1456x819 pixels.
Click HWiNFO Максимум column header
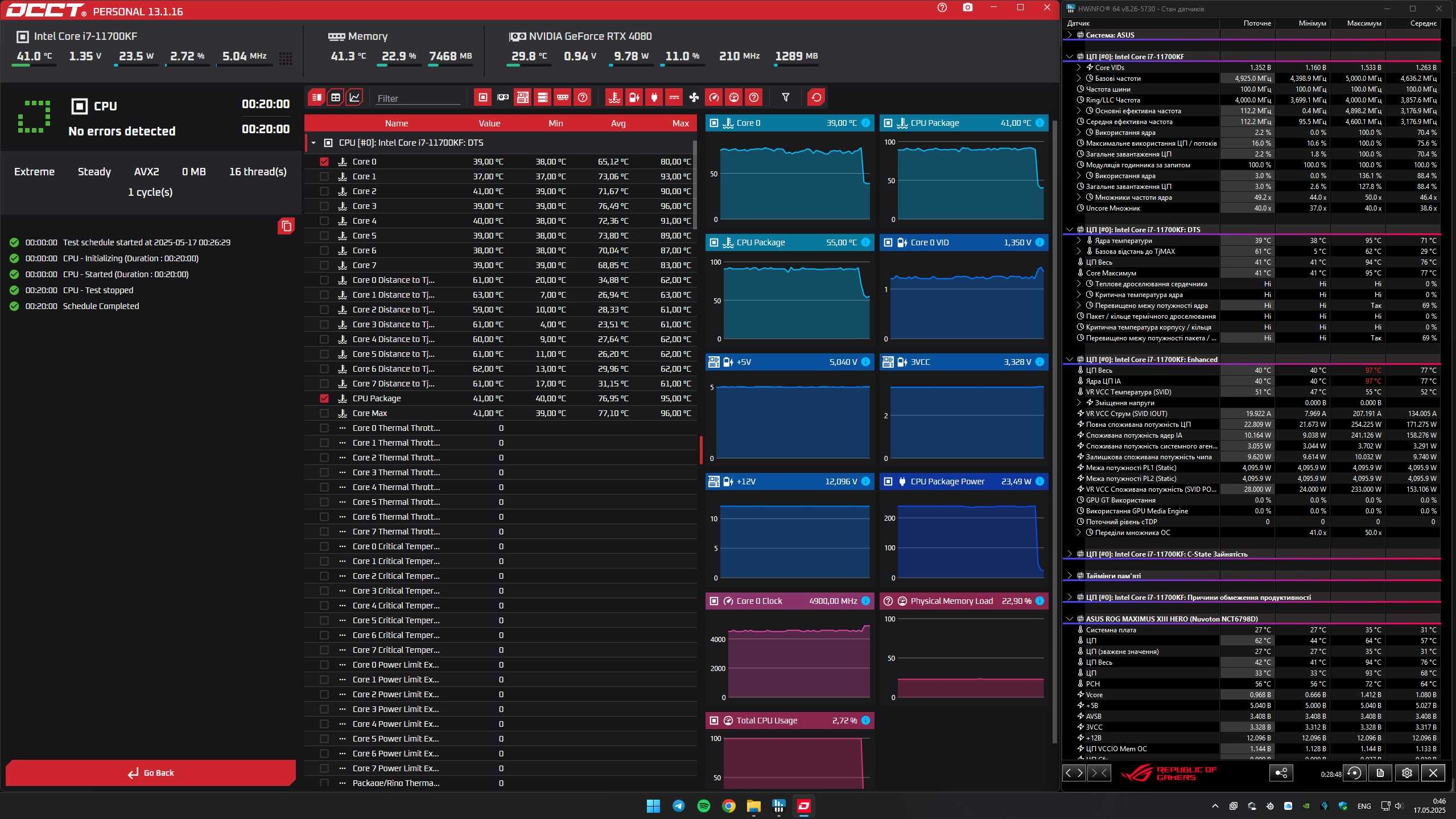pyautogui.click(x=1364, y=23)
